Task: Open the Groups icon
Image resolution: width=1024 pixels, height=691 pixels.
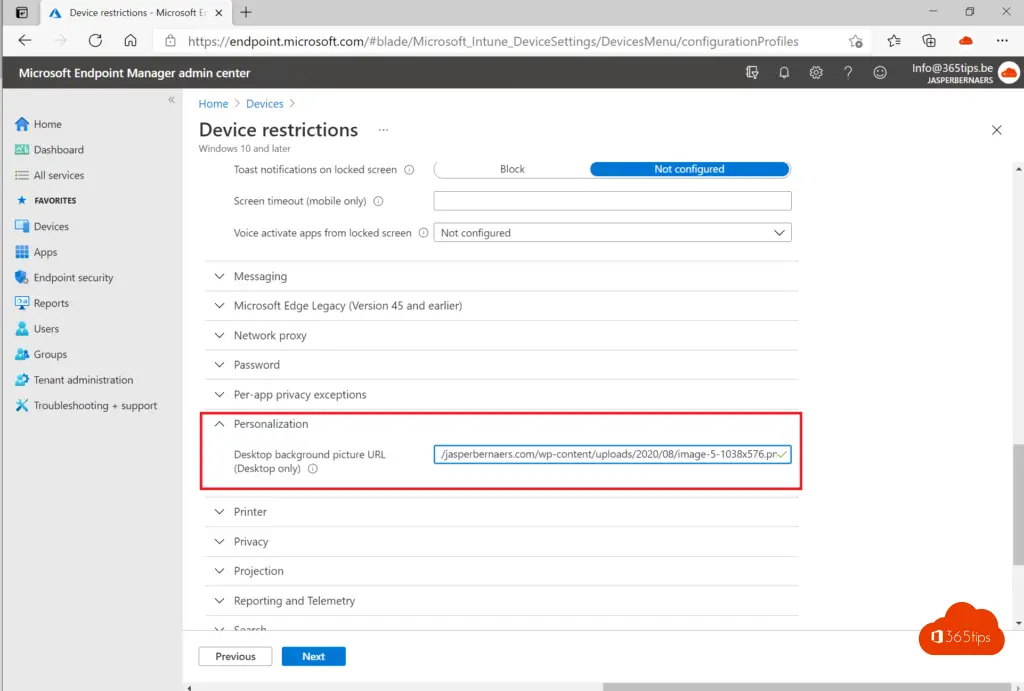Action: click(x=22, y=354)
